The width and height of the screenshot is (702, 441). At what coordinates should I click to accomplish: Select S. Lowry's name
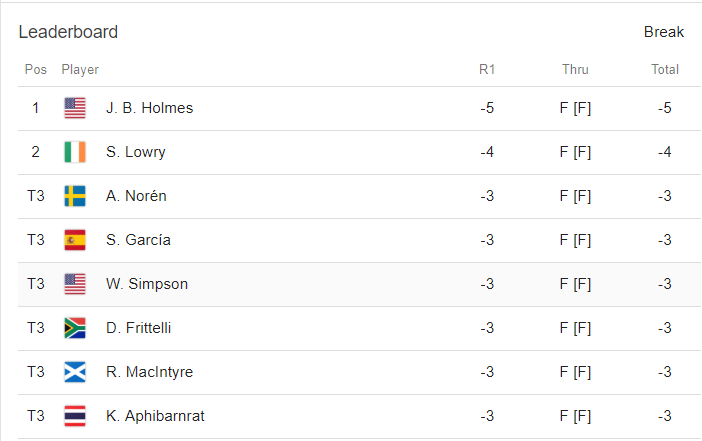pyautogui.click(x=136, y=152)
